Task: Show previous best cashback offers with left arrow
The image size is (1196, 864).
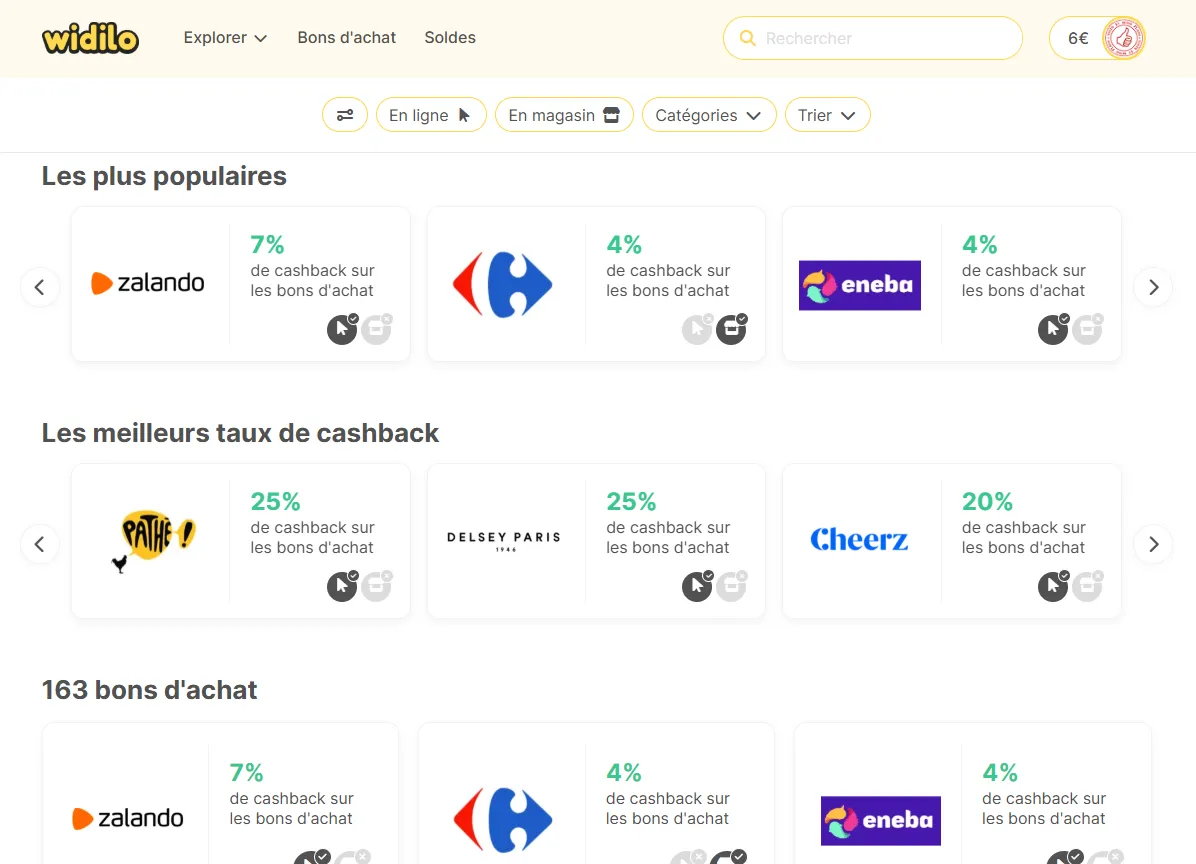Action: [x=40, y=544]
